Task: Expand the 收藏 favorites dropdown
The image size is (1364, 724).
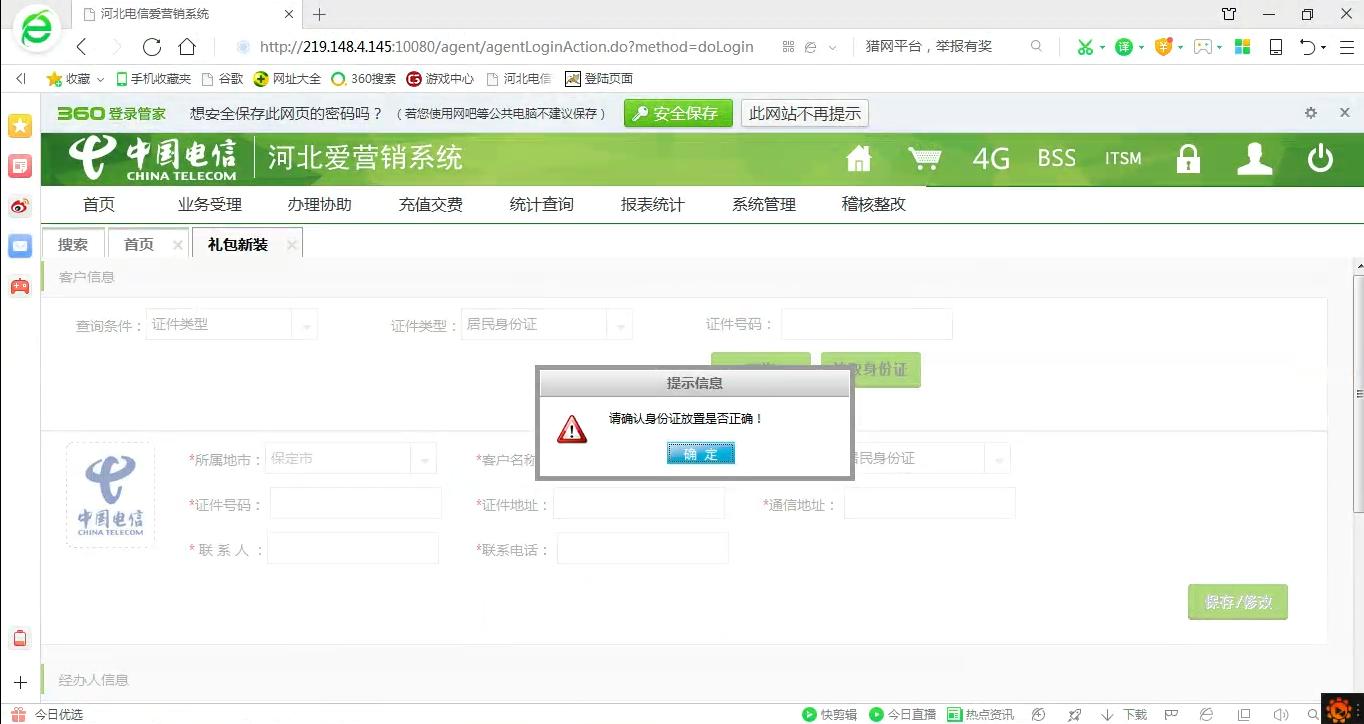Action: click(75, 78)
